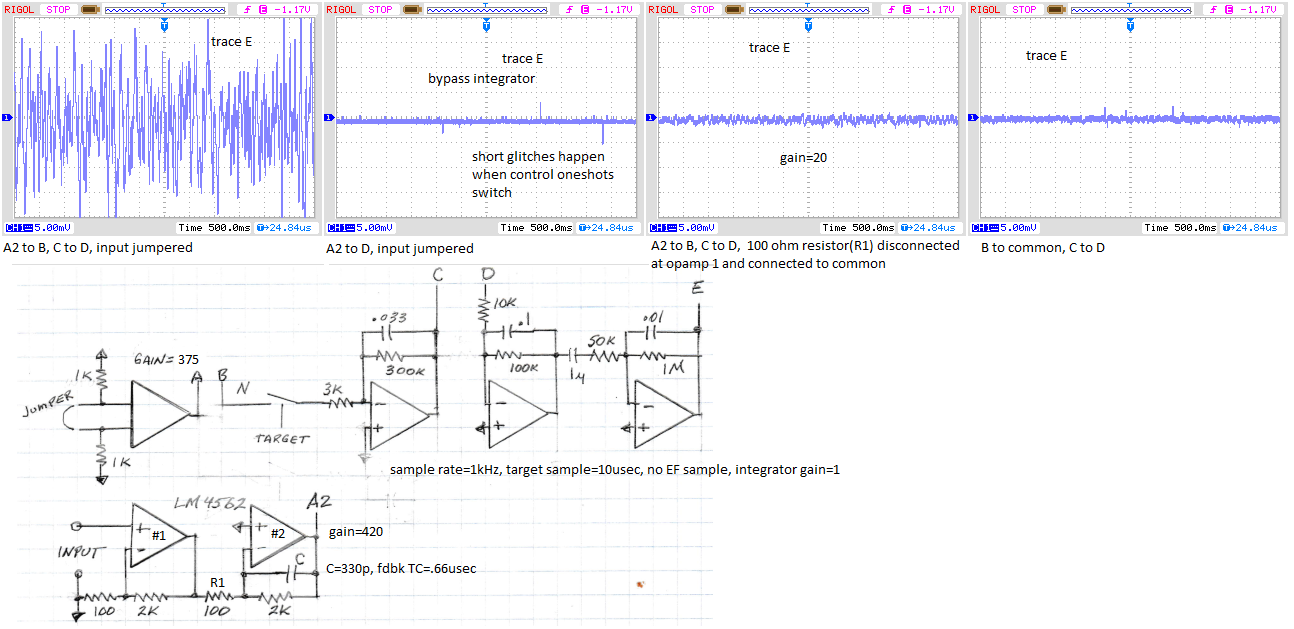This screenshot has height=629, width=1294.
Task: Click 'Time 500.0ms' readout under 'short glitches' note
Action: tap(538, 228)
